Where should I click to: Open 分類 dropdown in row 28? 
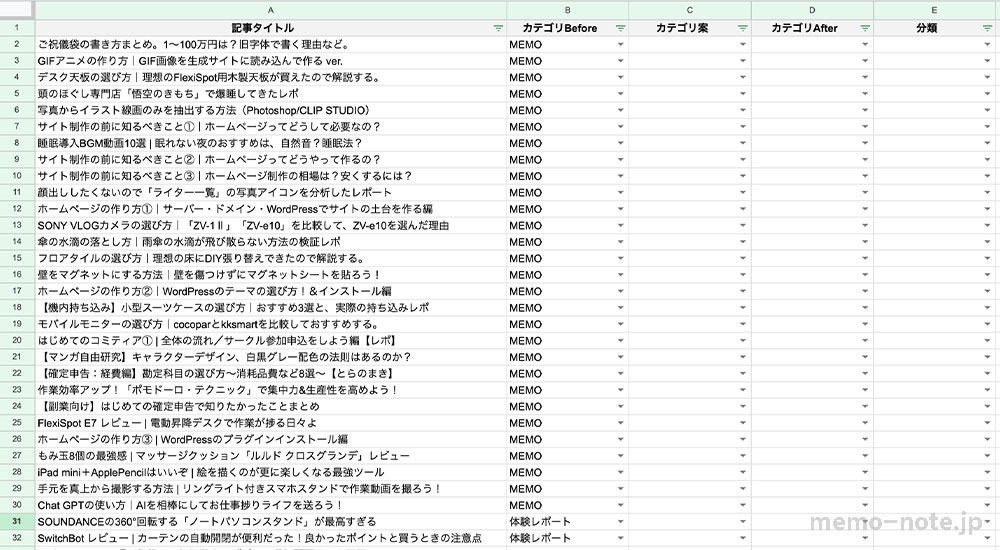[x=988, y=472]
